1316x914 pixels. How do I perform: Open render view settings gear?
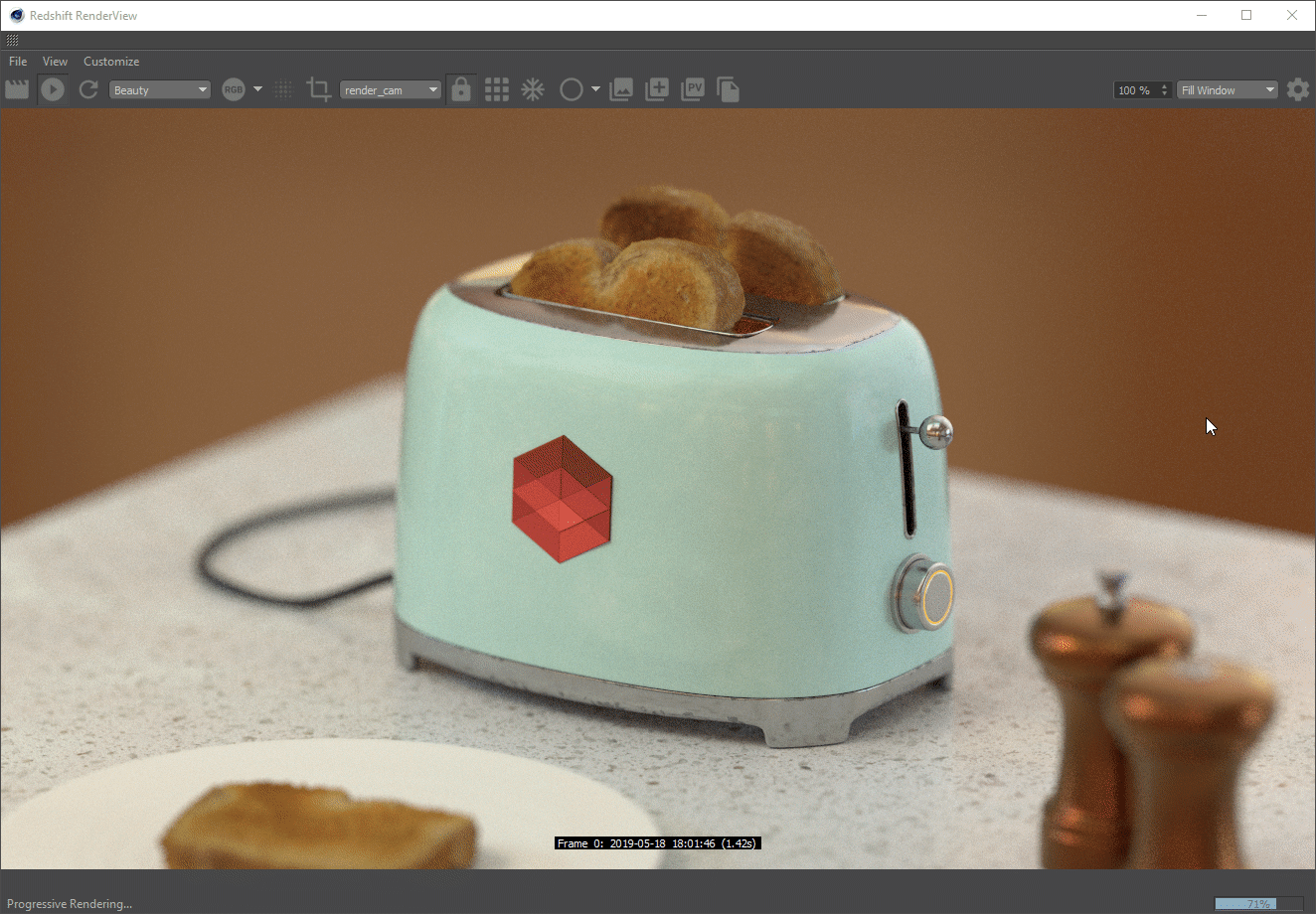tap(1298, 89)
